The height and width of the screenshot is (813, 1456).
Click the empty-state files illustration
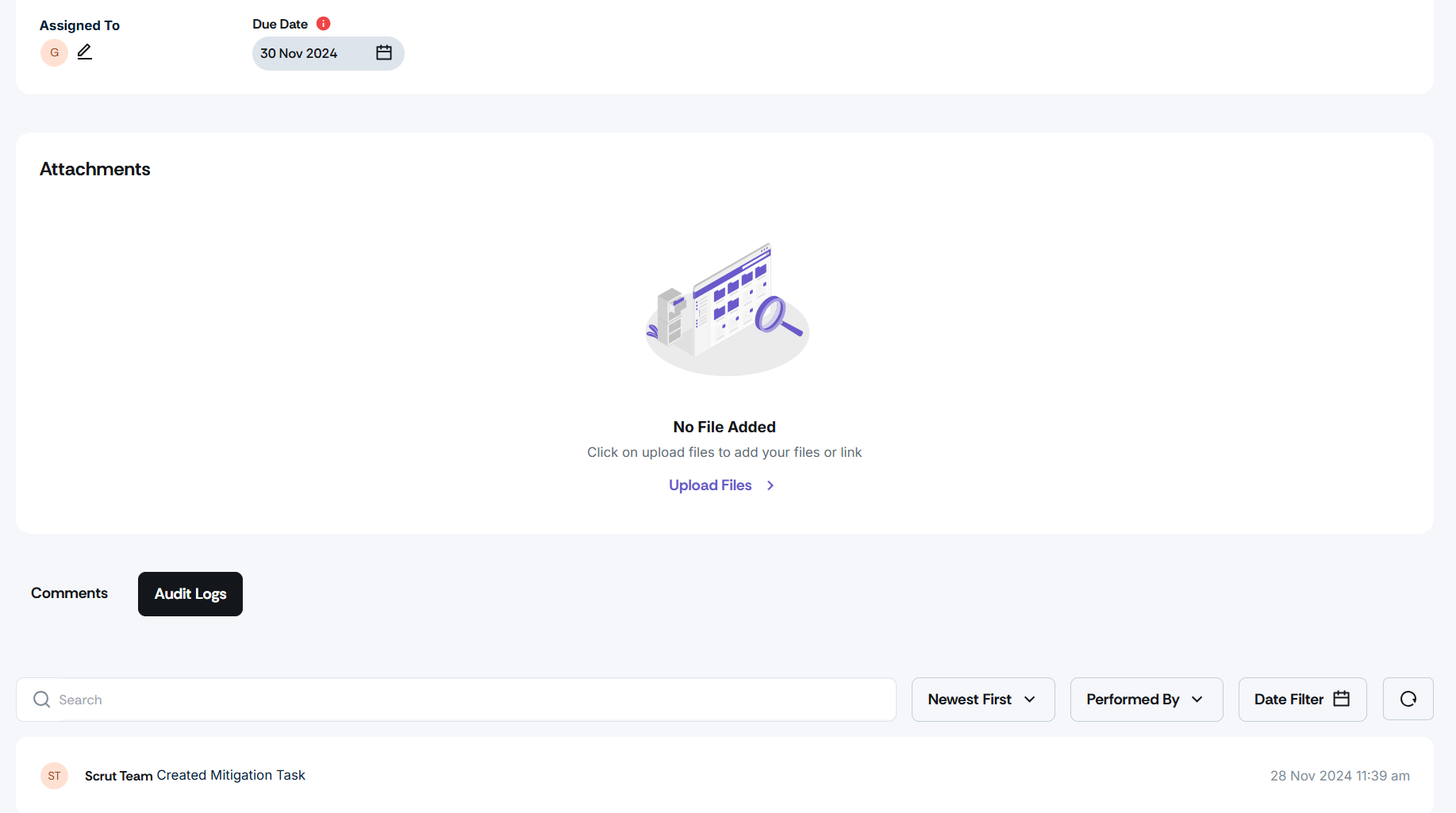[x=728, y=309]
